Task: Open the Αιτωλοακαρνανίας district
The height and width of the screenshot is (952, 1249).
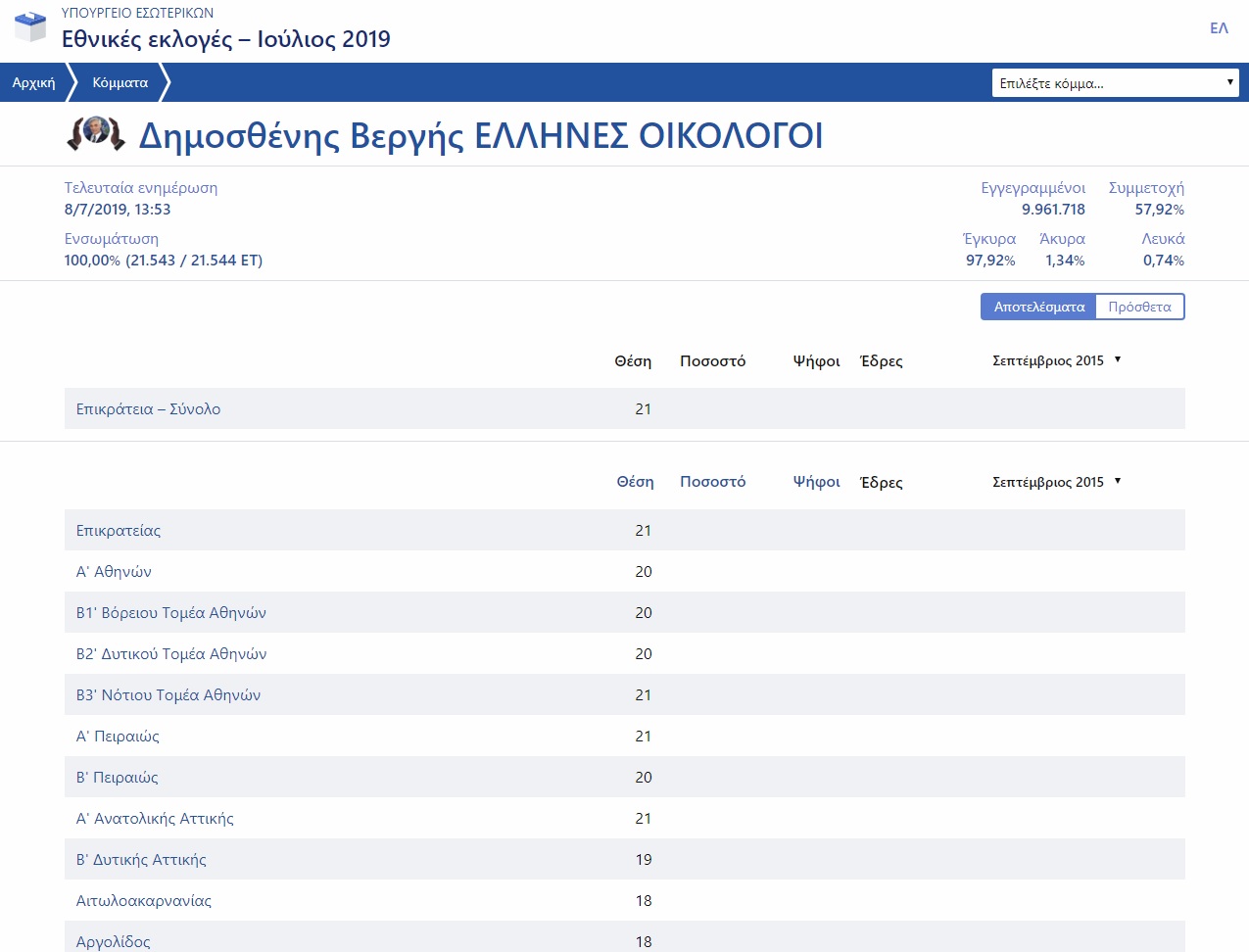Action: coord(144,901)
